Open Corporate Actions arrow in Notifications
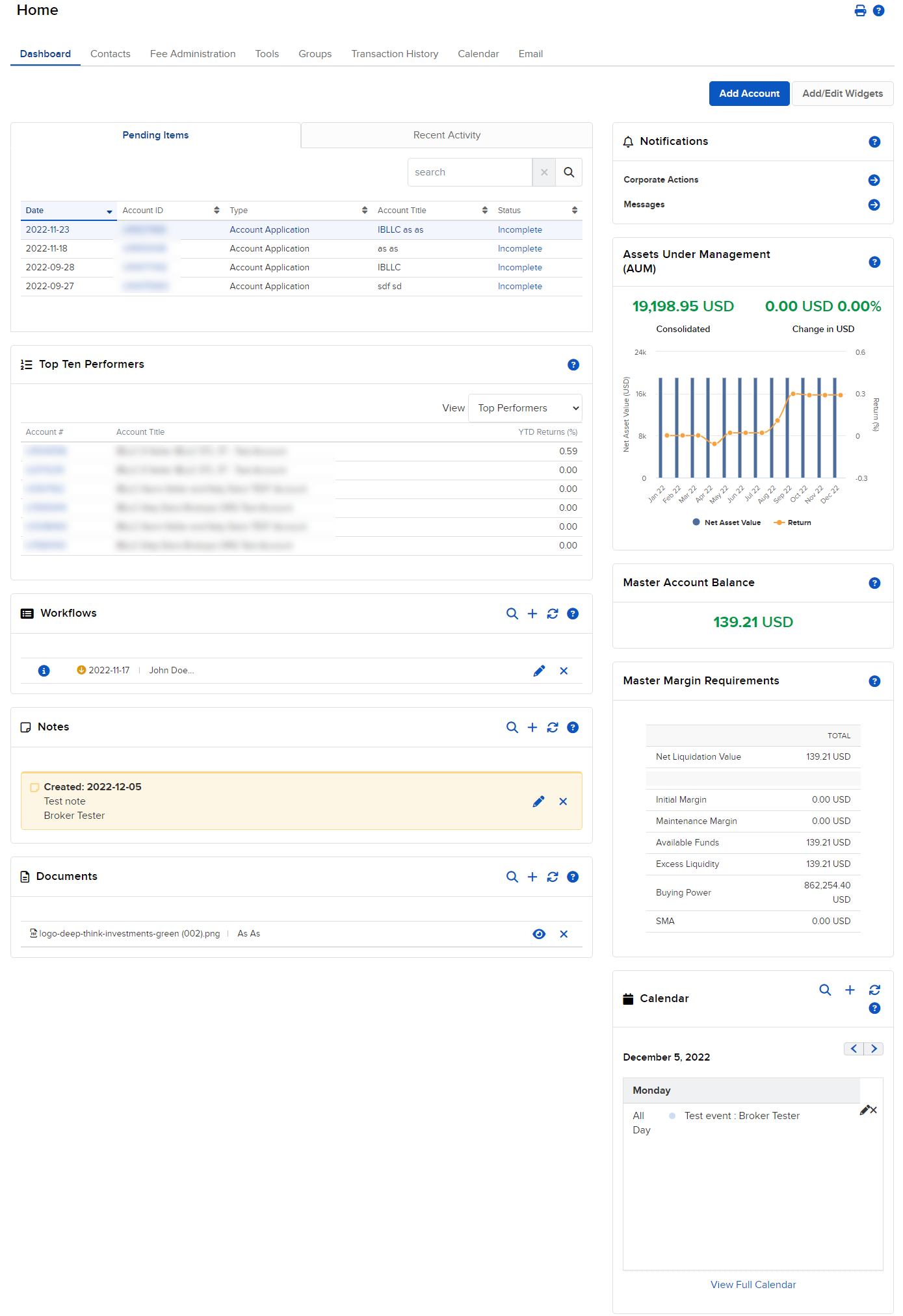The height and width of the screenshot is (1316, 903). pyautogui.click(x=874, y=180)
